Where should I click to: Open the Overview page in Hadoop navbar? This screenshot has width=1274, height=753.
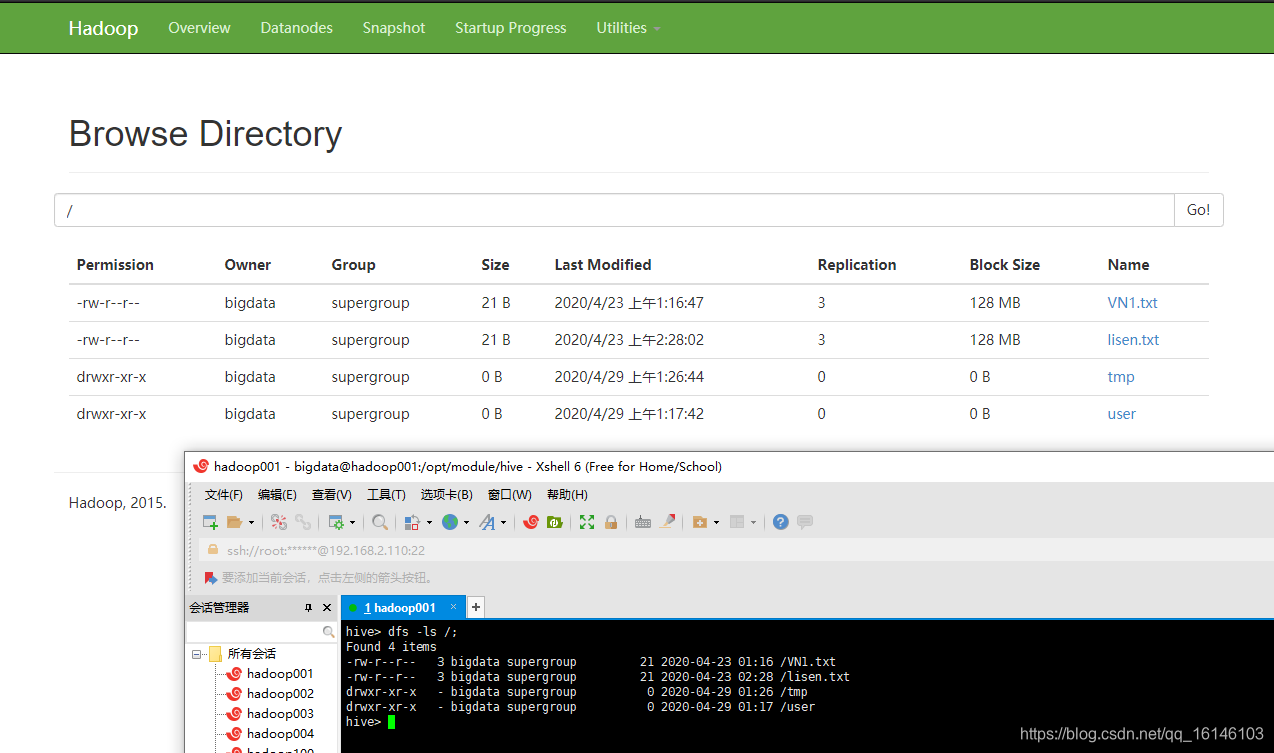(x=199, y=28)
